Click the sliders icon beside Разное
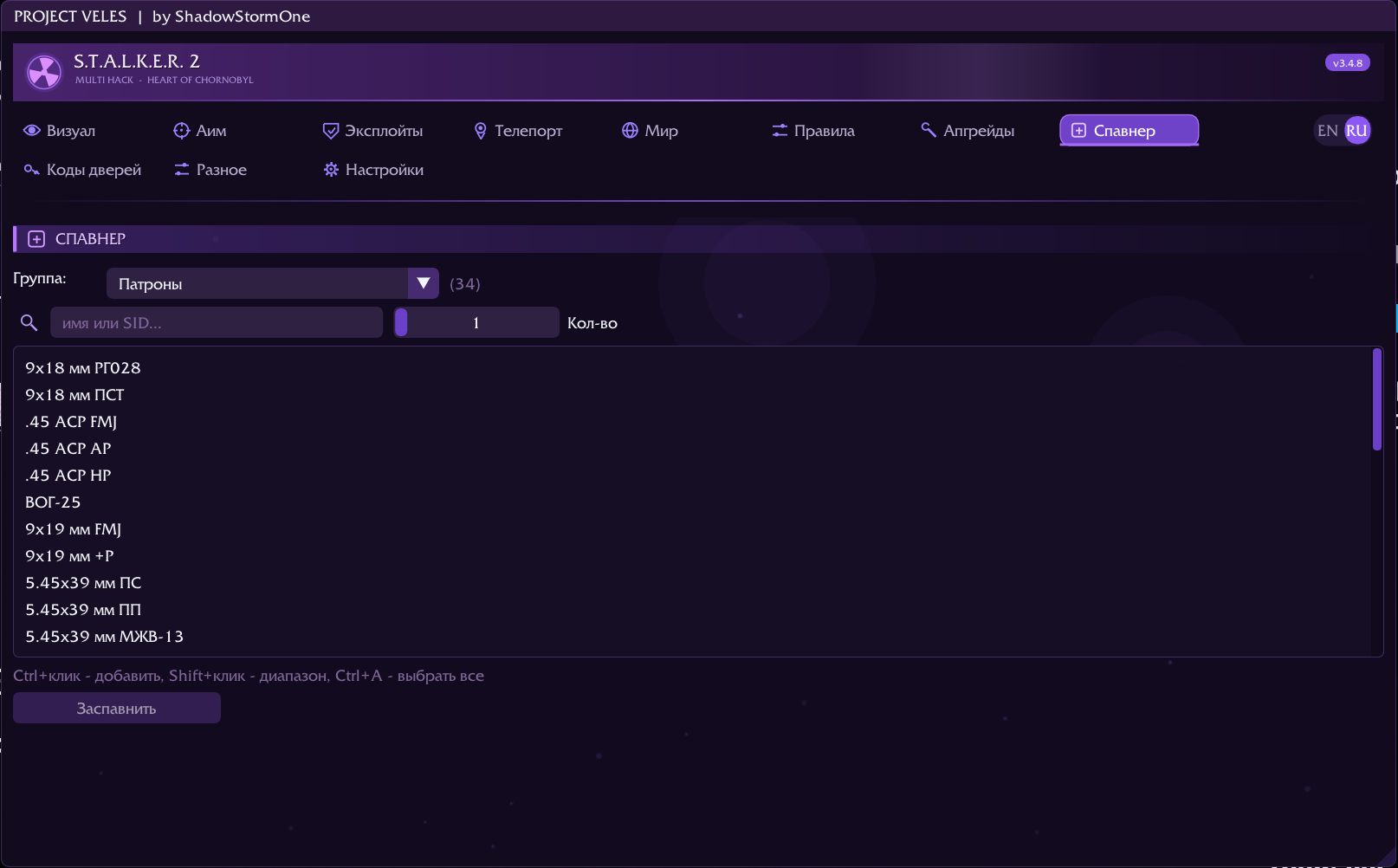This screenshot has height=868, width=1398. click(182, 170)
